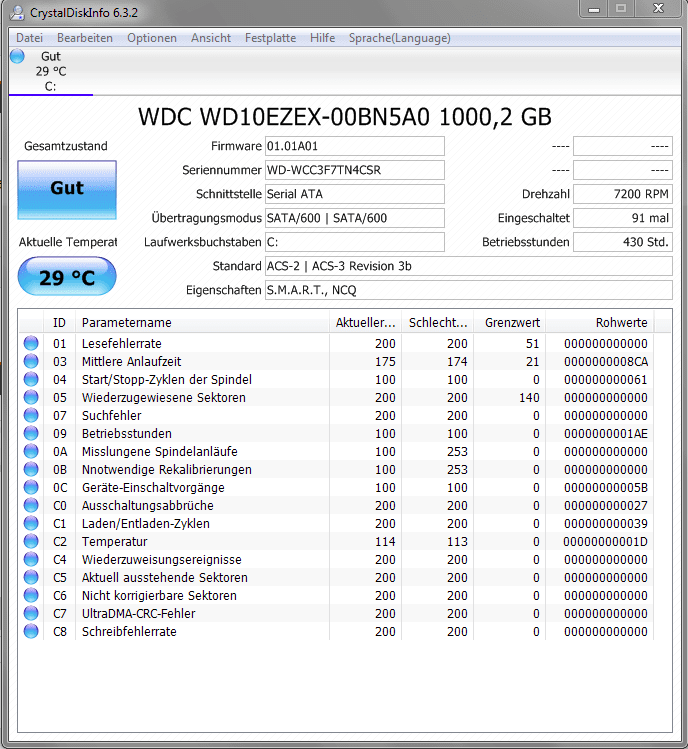688x749 pixels.
Task: Click the Betriebsstunden field 430 Std.
Action: (623, 242)
